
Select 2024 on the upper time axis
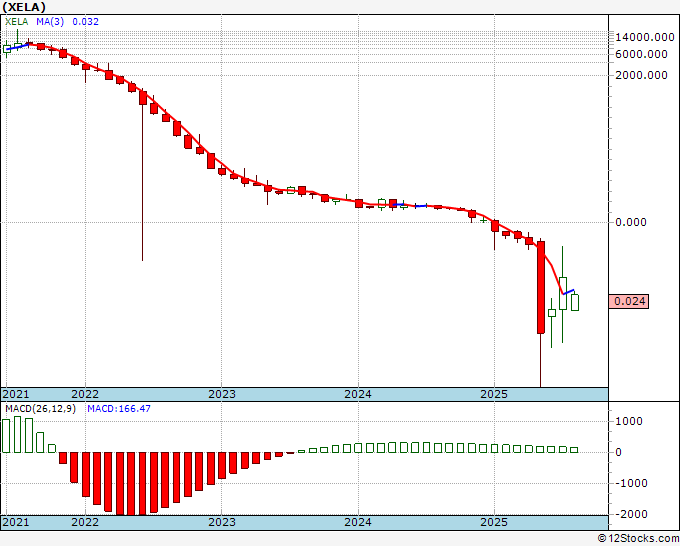358,394
